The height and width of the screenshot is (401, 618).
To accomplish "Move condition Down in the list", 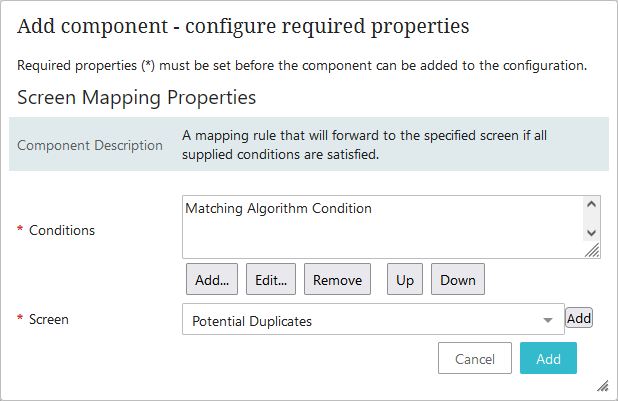I will 458,280.
